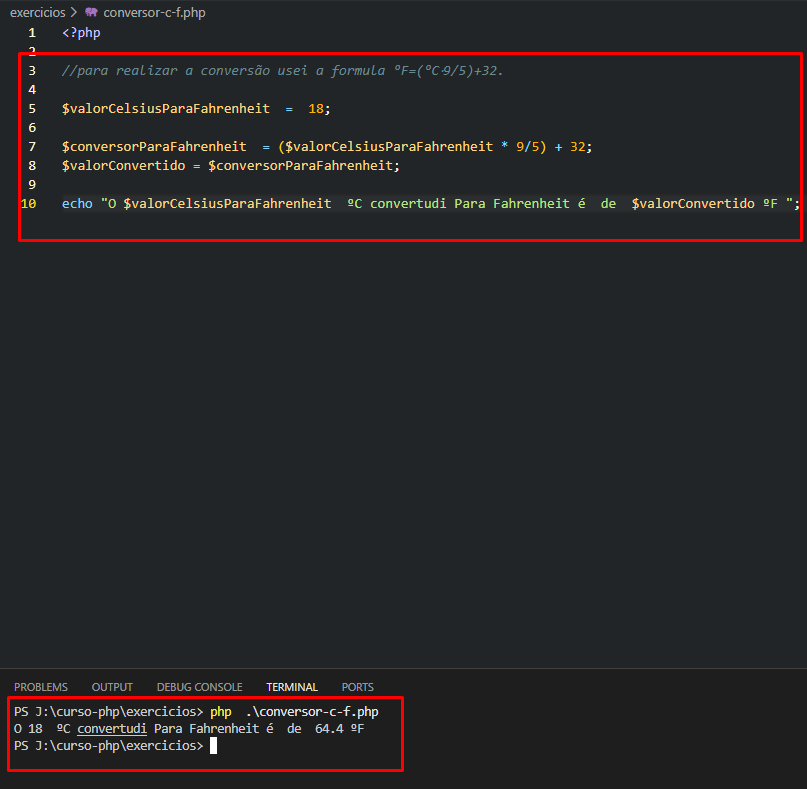Switch to the PORTS tab
The width and height of the screenshot is (807, 789).
(358, 687)
